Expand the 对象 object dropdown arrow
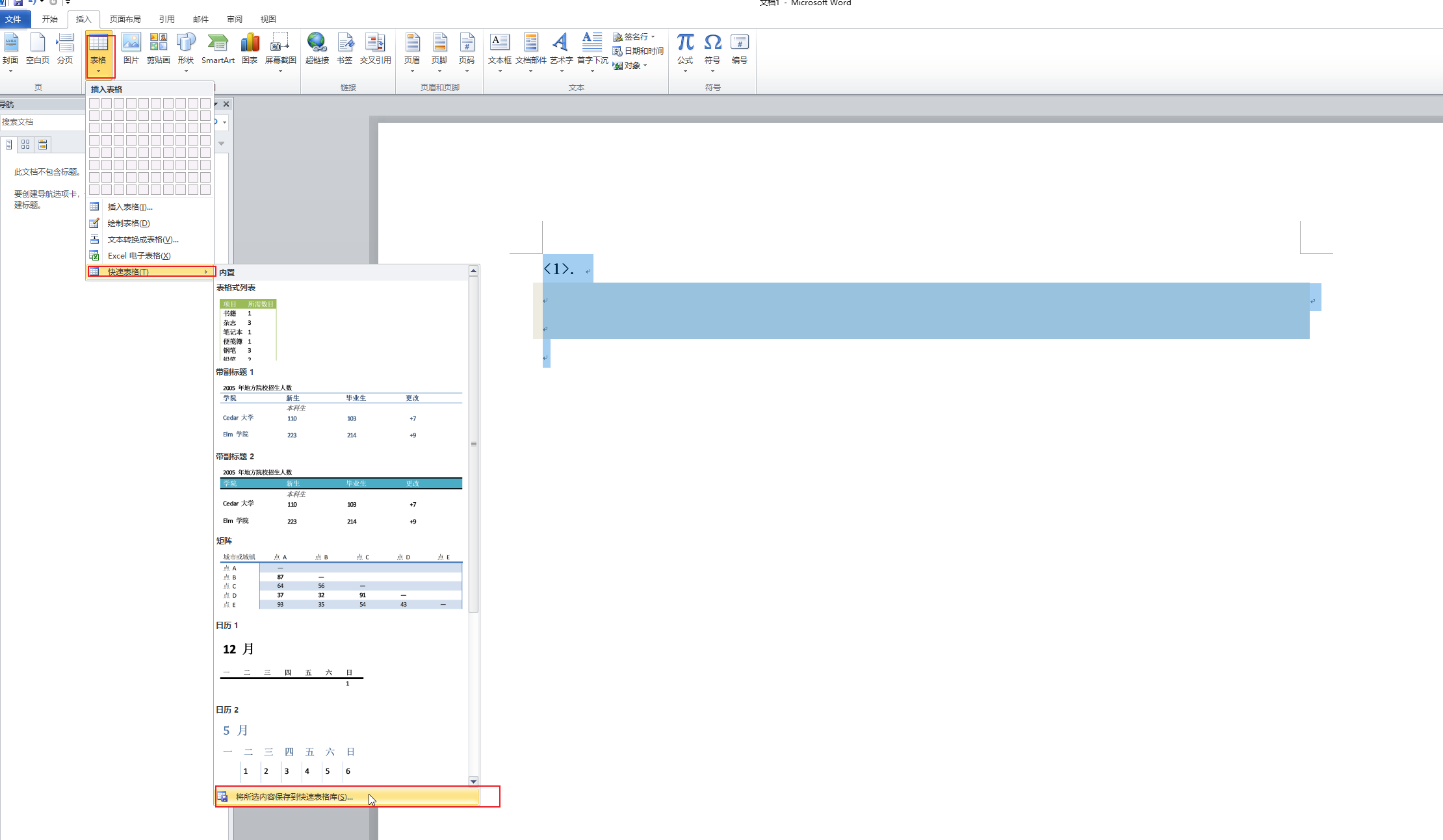Viewport: 1443px width, 840px height. tap(645, 66)
